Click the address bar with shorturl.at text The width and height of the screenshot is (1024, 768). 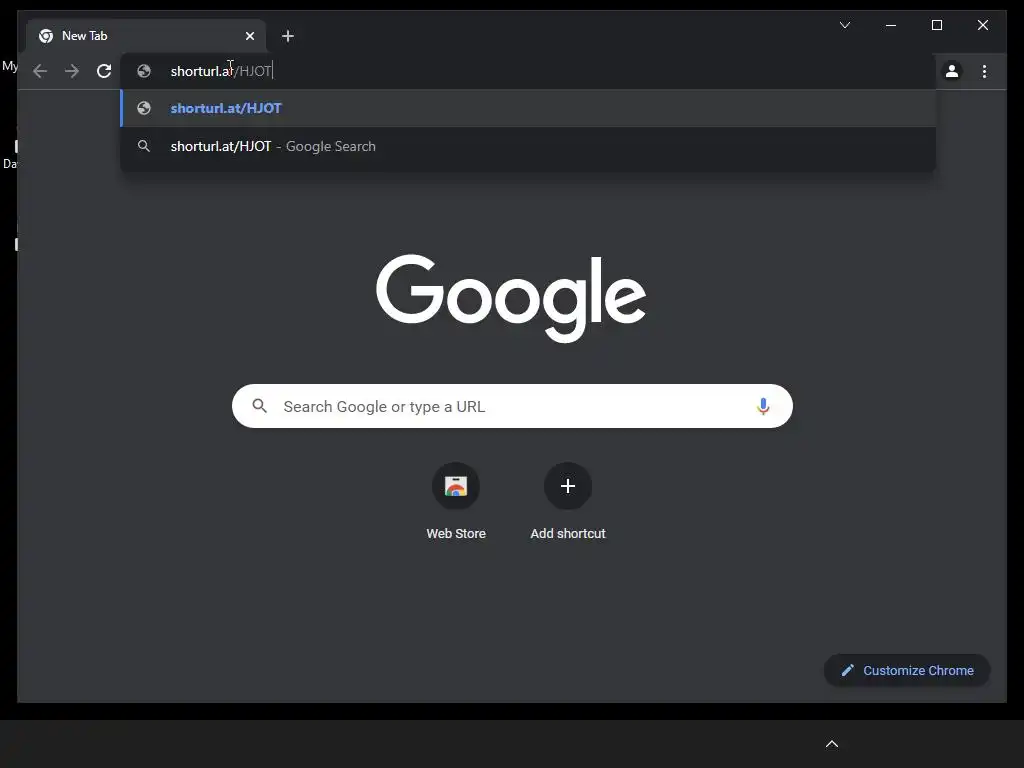tap(528, 71)
